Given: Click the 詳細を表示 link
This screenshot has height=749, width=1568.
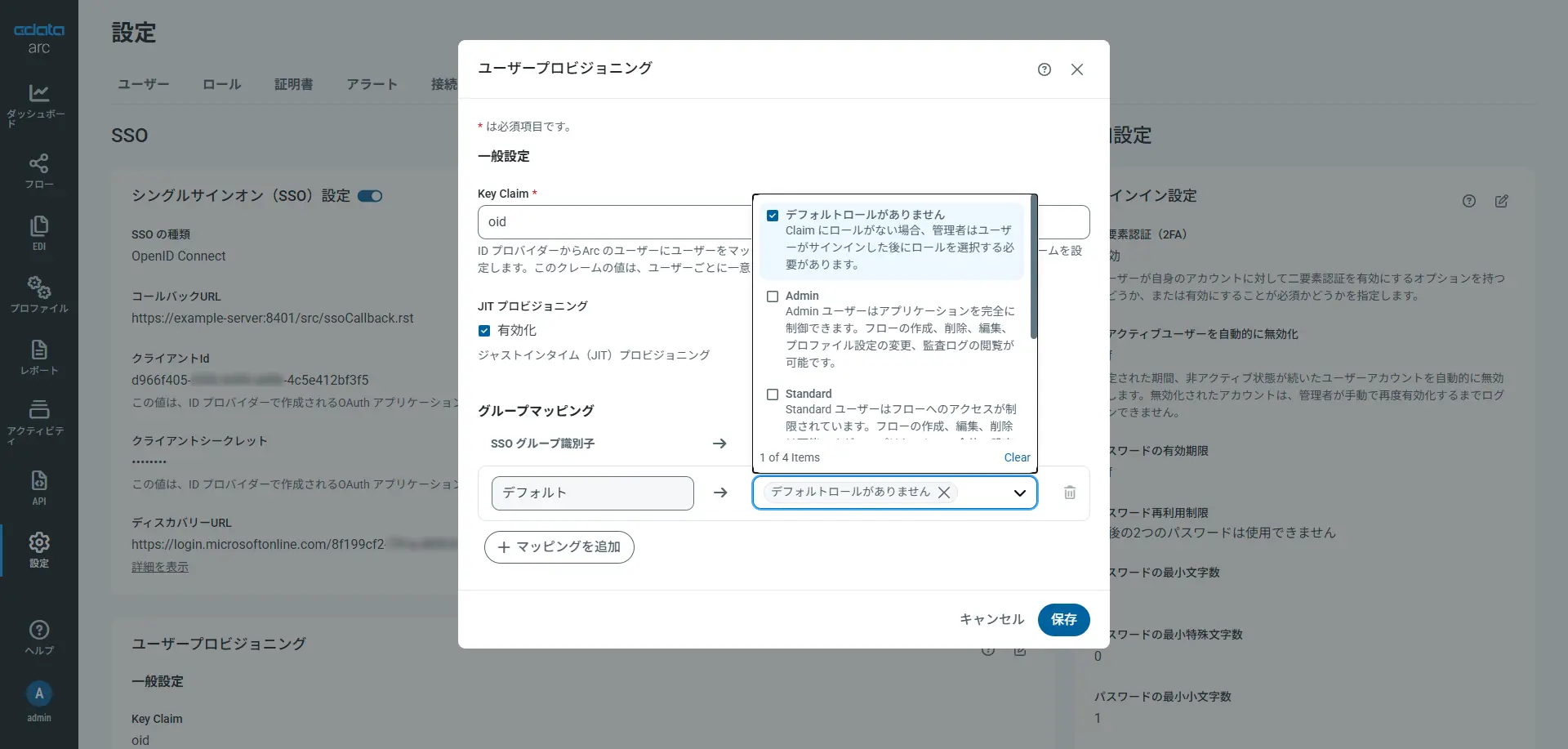Looking at the screenshot, I should coord(160,567).
